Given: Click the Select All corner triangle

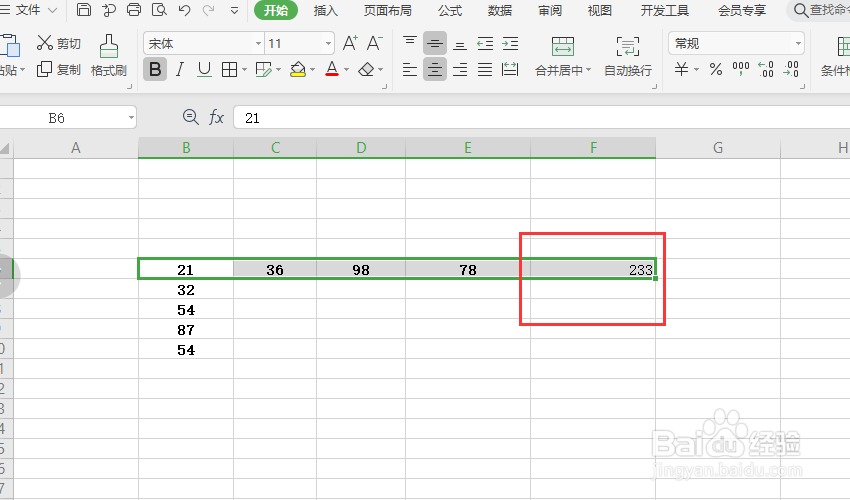Looking at the screenshot, I should [5, 148].
